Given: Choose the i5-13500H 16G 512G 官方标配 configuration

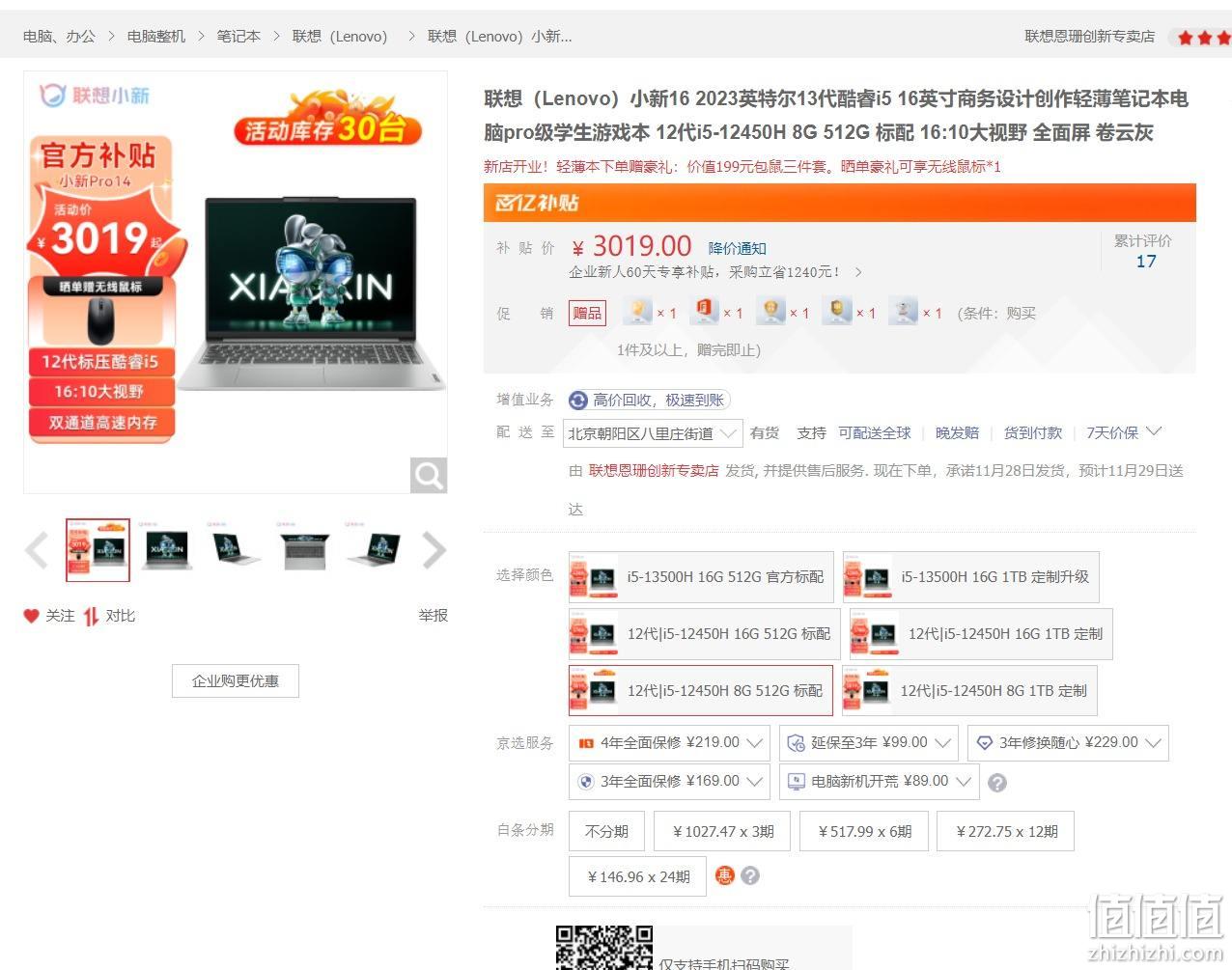Looking at the screenshot, I should coord(702,577).
